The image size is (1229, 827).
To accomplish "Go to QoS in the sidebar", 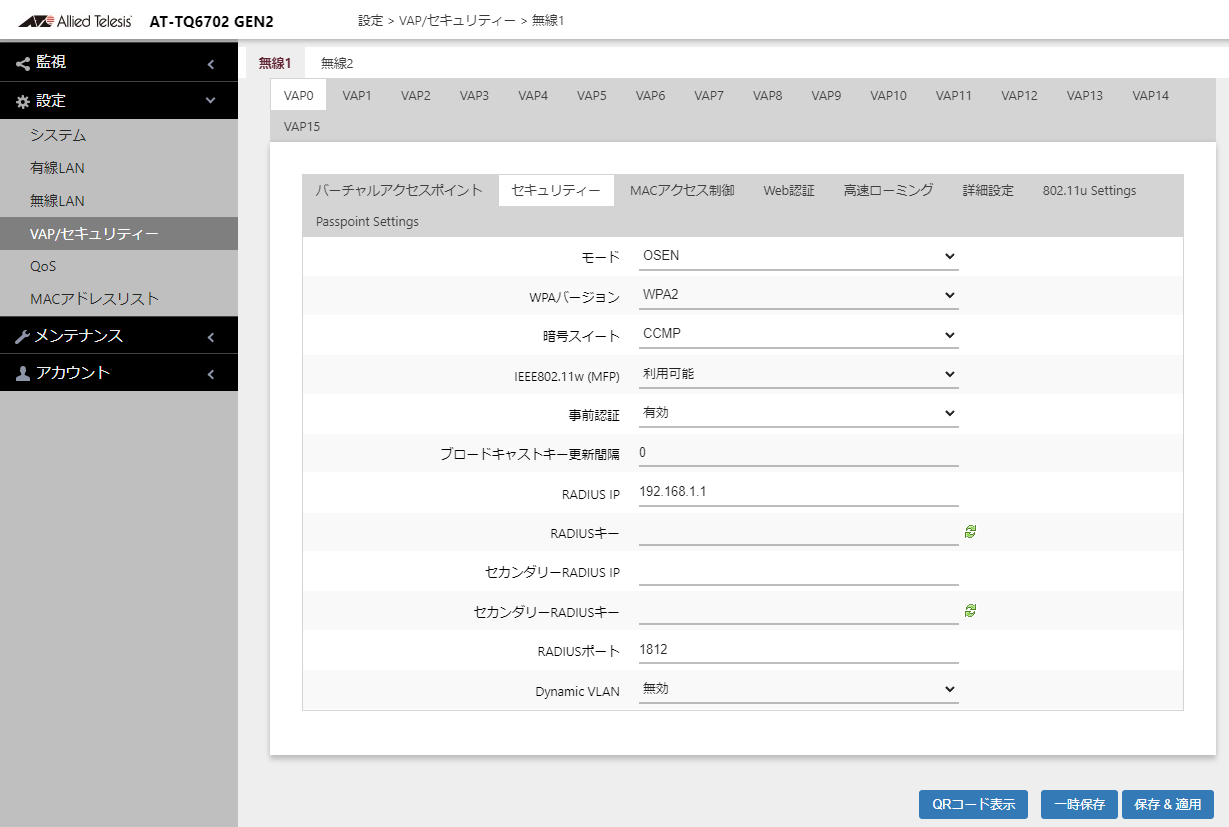I will click(x=119, y=266).
